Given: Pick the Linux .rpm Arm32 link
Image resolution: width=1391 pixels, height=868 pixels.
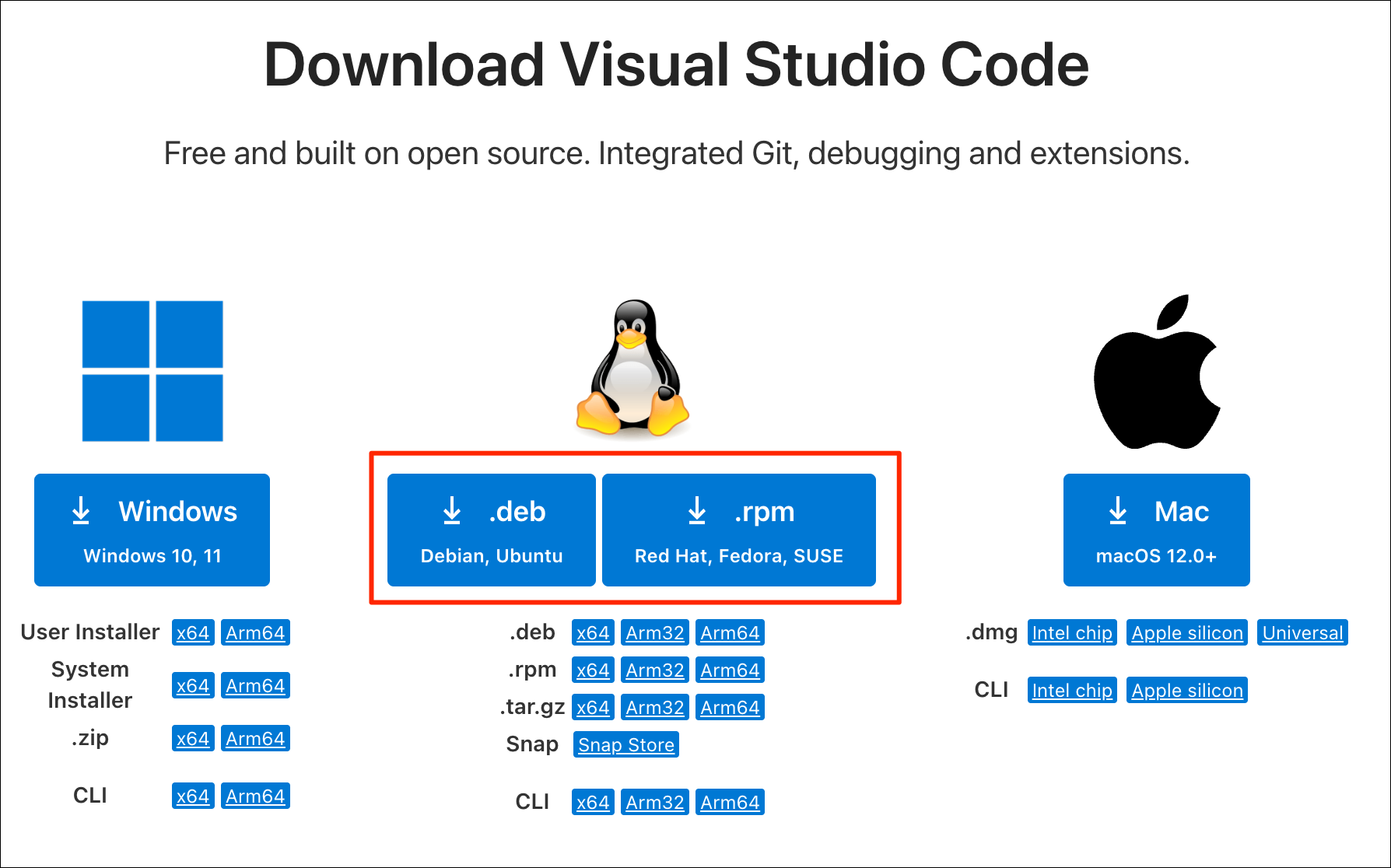Looking at the screenshot, I should tap(655, 670).
